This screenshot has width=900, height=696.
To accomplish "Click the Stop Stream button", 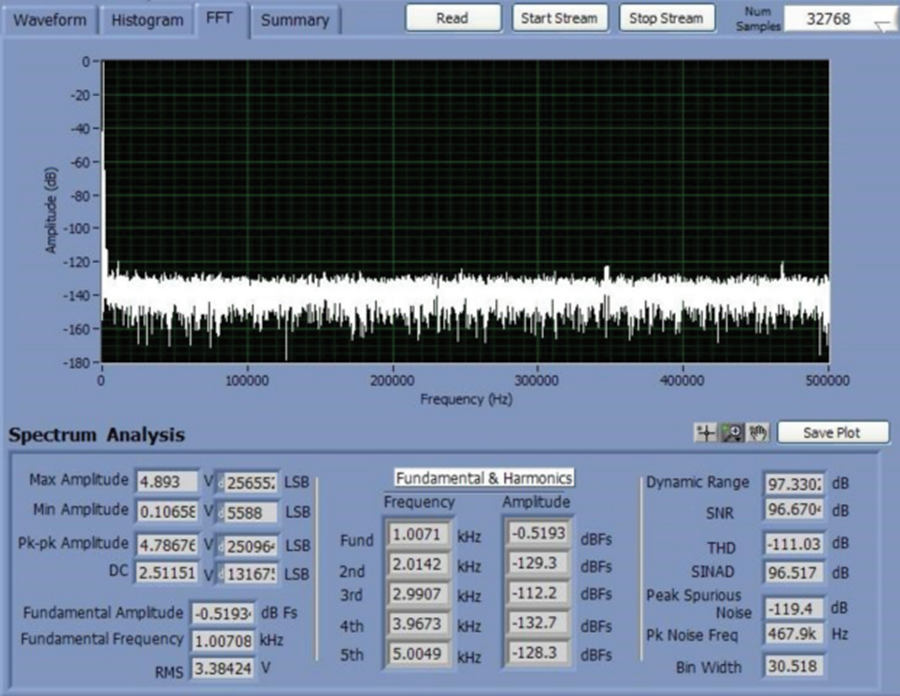I will [666, 18].
